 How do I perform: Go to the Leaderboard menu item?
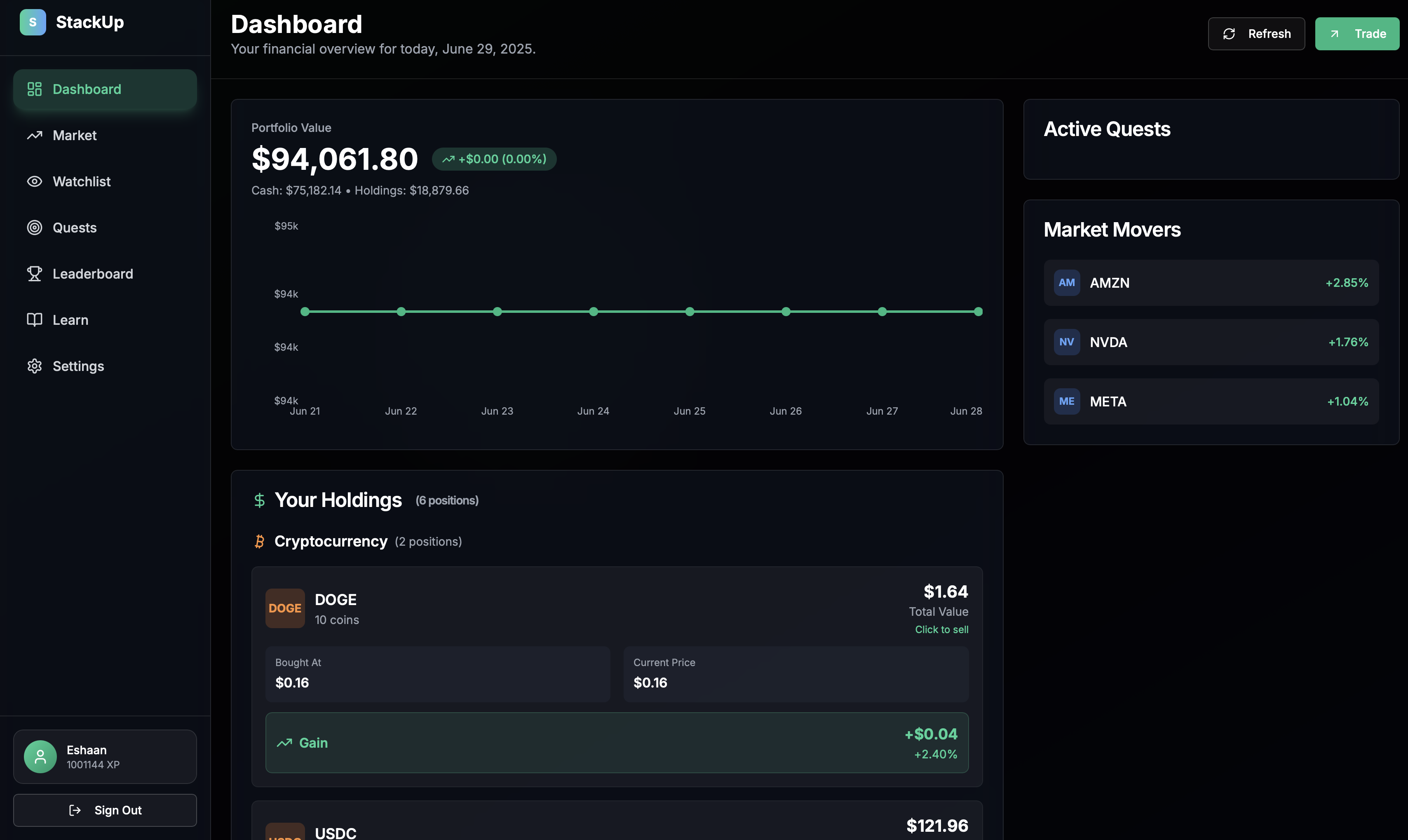click(93, 273)
